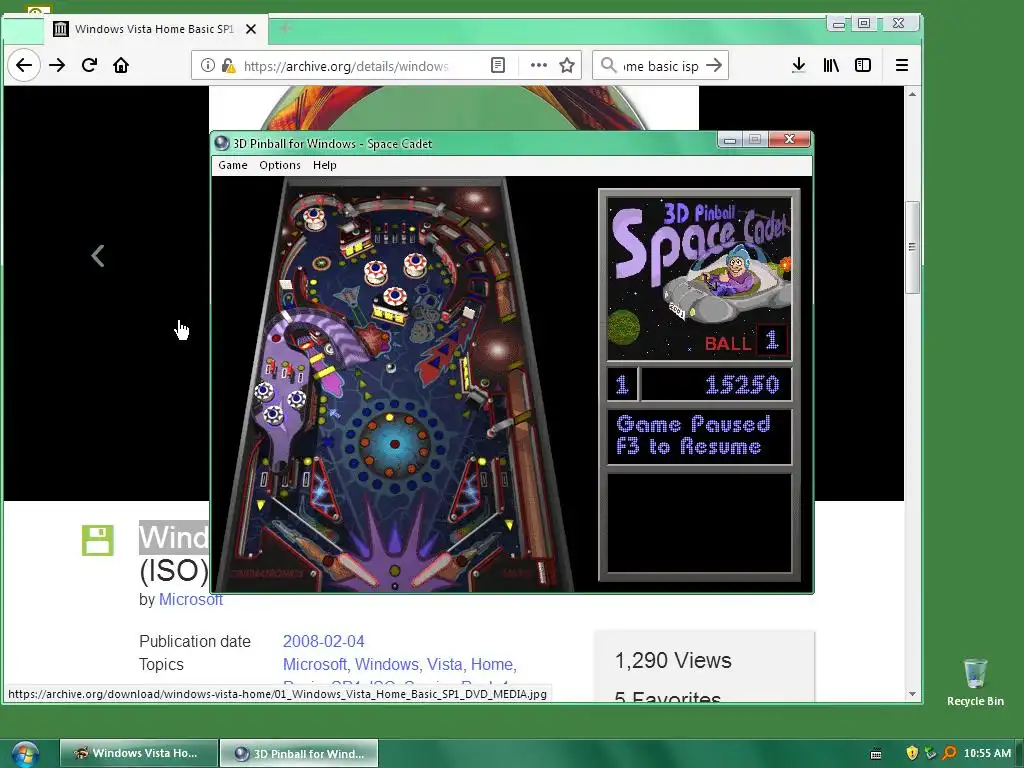Select the Windows Vista Home Basic SP1 tab
Screen dimensions: 1024x768
click(153, 29)
